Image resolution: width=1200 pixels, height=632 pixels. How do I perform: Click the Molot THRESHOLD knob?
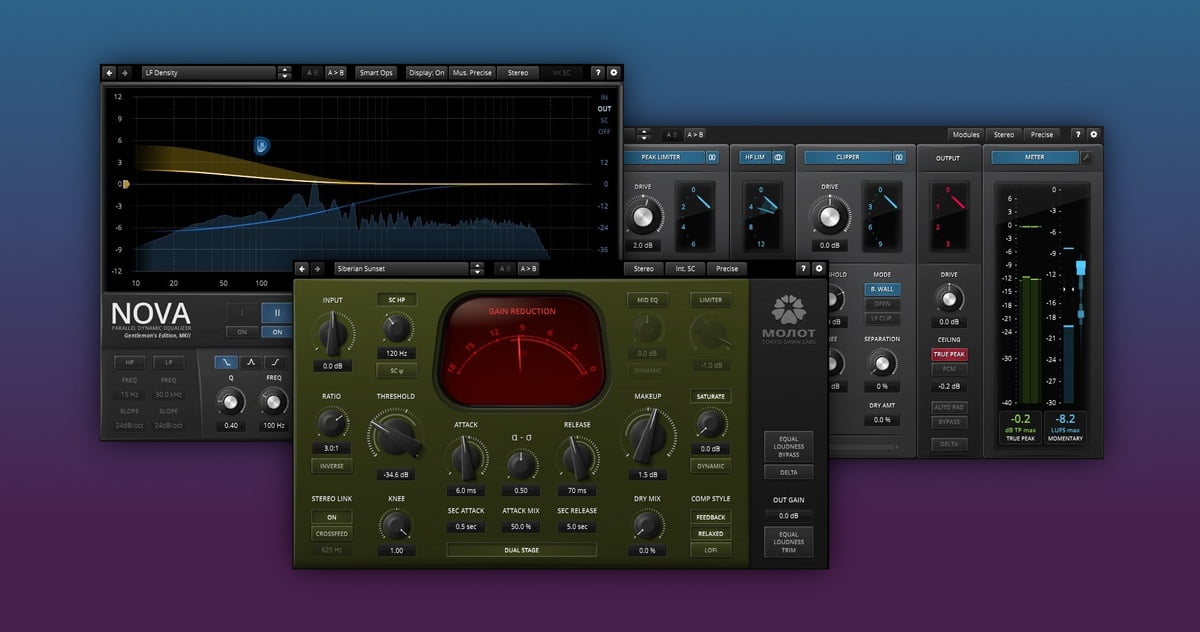(395, 437)
